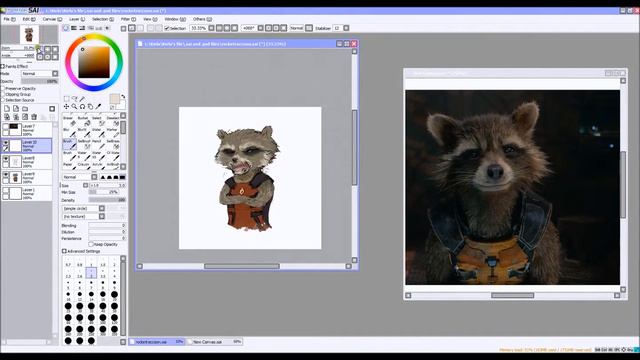Screen dimensions: 640x360
Task: Enable the Keep Opacity checkbox
Action: tap(91, 244)
